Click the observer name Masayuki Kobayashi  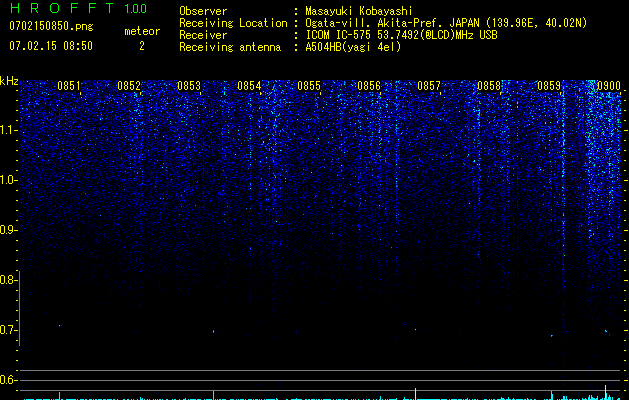pyautogui.click(x=359, y=11)
